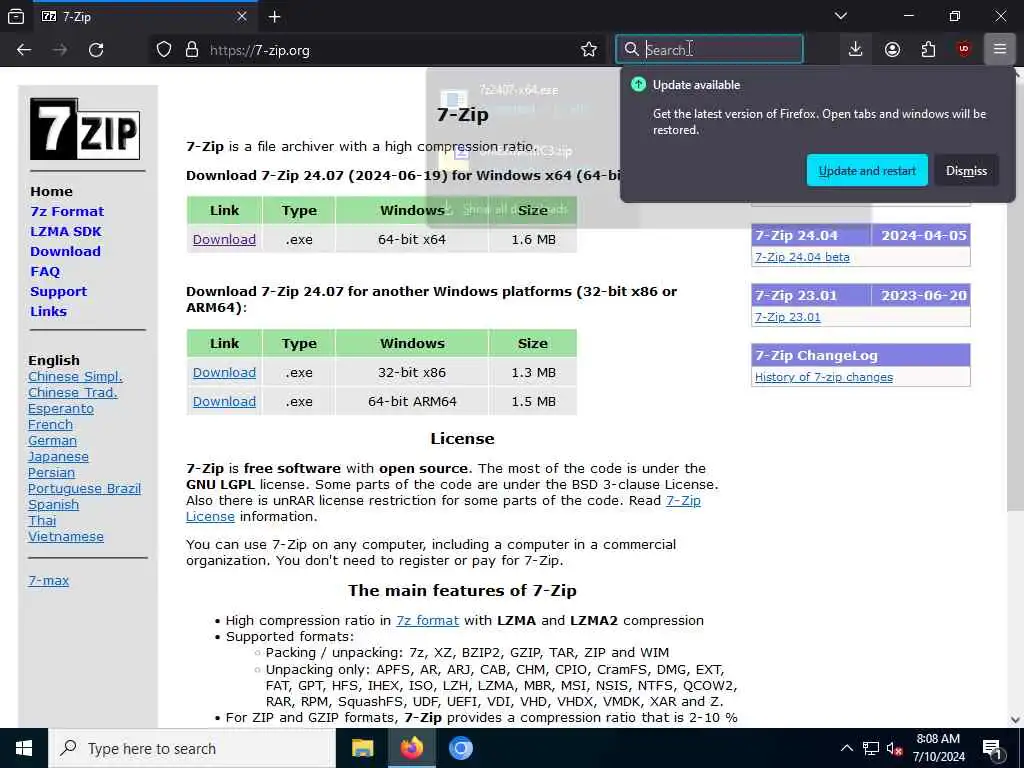
Task: Open the Download sidebar link
Action: 65,251
